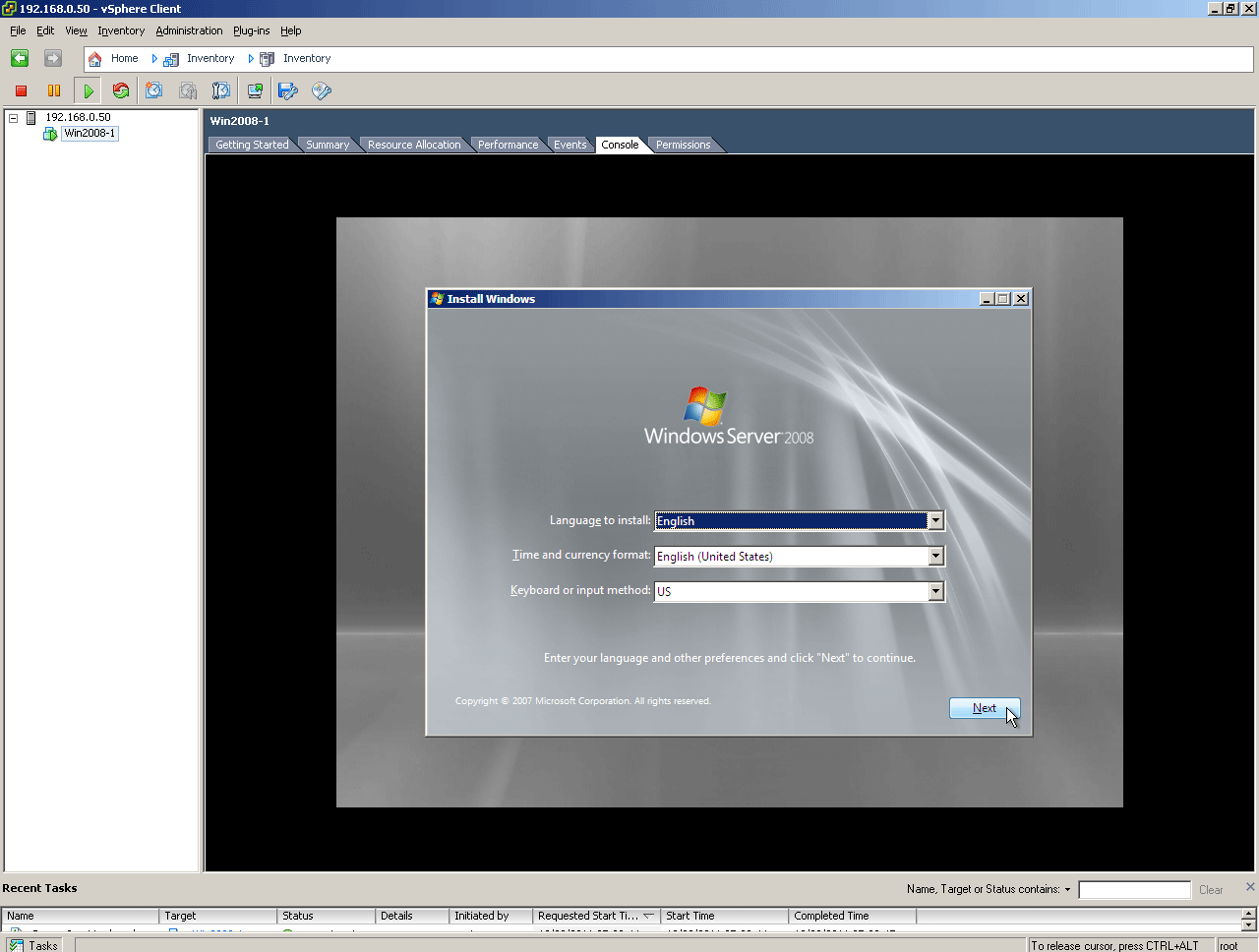The width and height of the screenshot is (1259, 952).
Task: Expand the breadcrumb arrow before the second Inventory
Action: click(x=251, y=59)
